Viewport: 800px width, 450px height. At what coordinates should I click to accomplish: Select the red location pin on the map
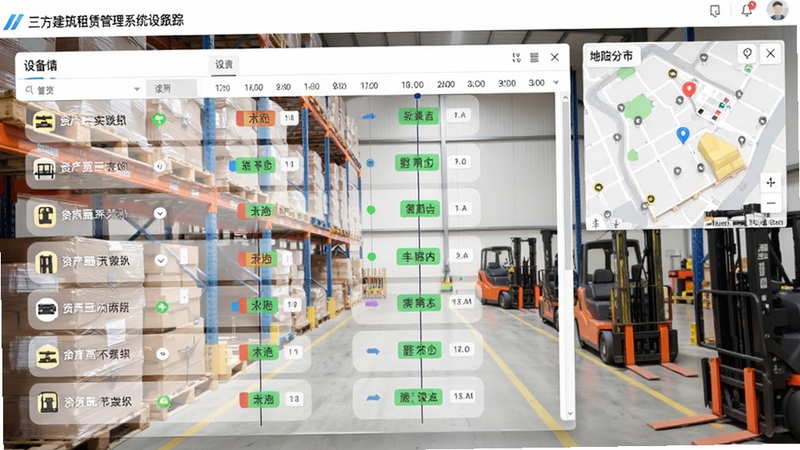point(689,89)
